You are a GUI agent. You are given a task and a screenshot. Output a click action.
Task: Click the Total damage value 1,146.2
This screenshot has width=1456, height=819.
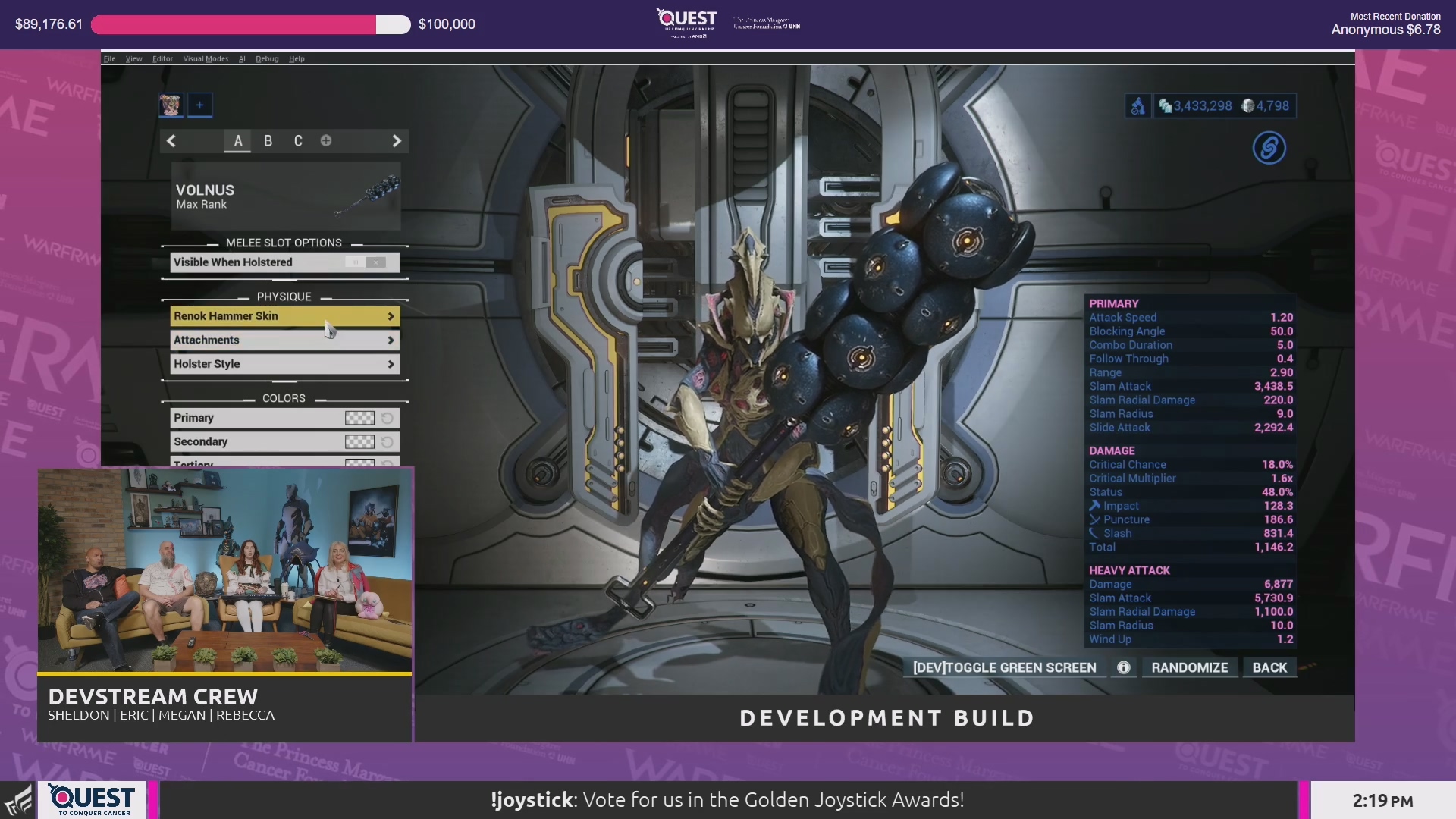(1274, 547)
